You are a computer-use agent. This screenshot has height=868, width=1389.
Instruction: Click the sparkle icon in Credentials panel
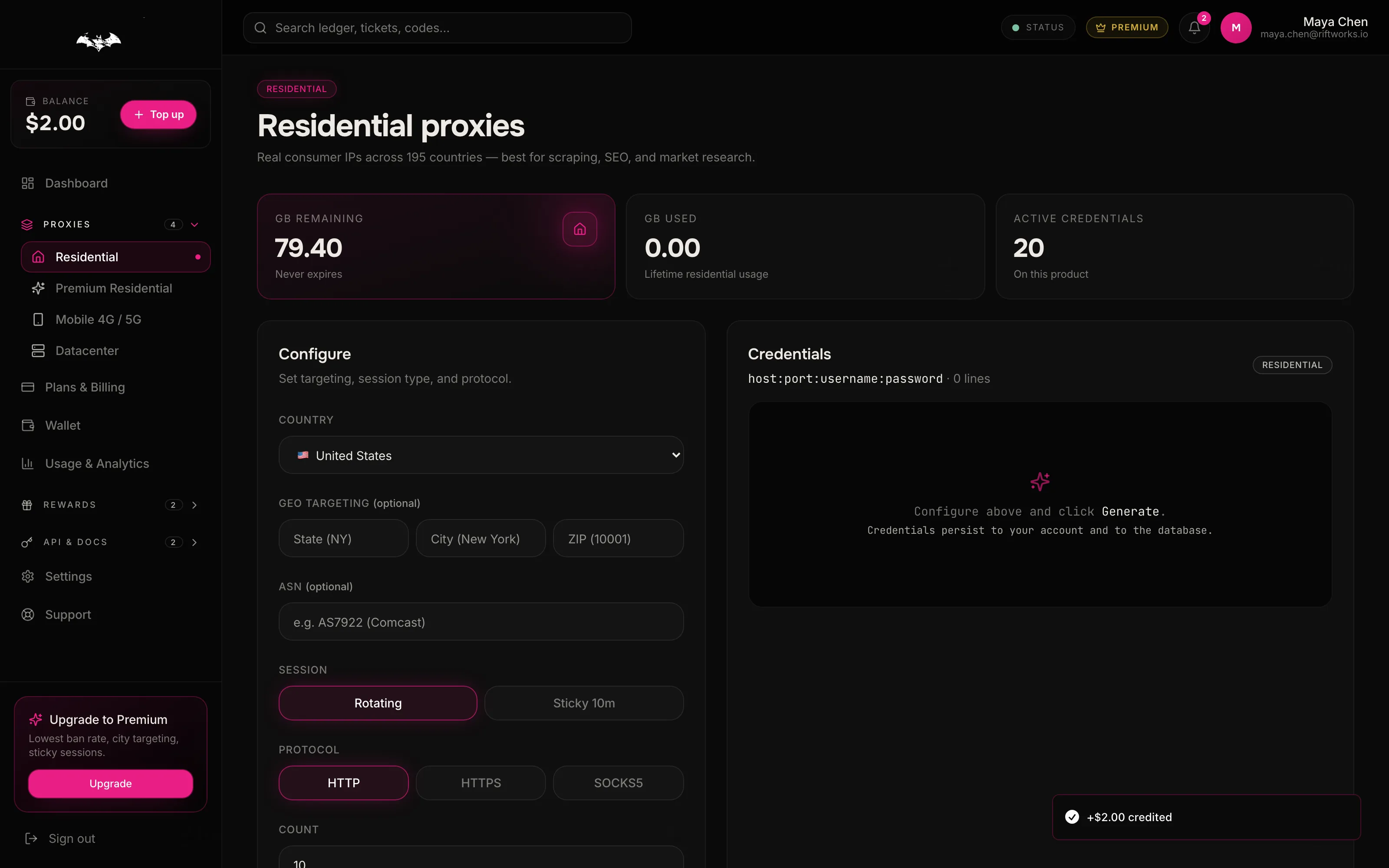pos(1040,482)
